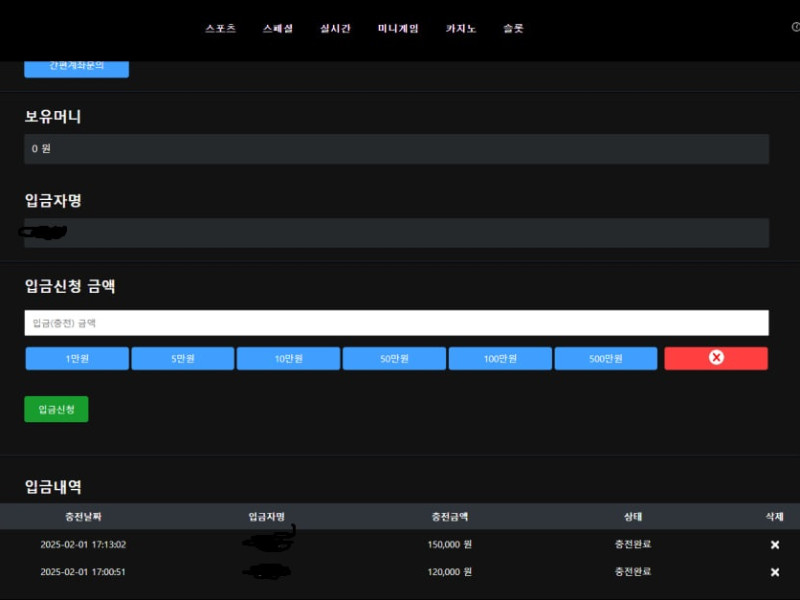The height and width of the screenshot is (600, 800).
Task: Choose the 50만원 amount button
Action: [x=394, y=358]
